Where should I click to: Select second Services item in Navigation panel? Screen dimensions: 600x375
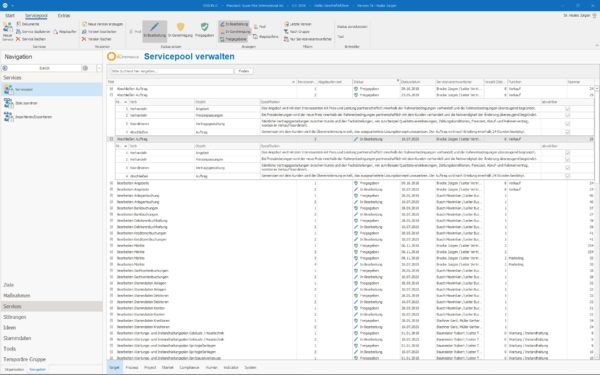tap(51, 103)
